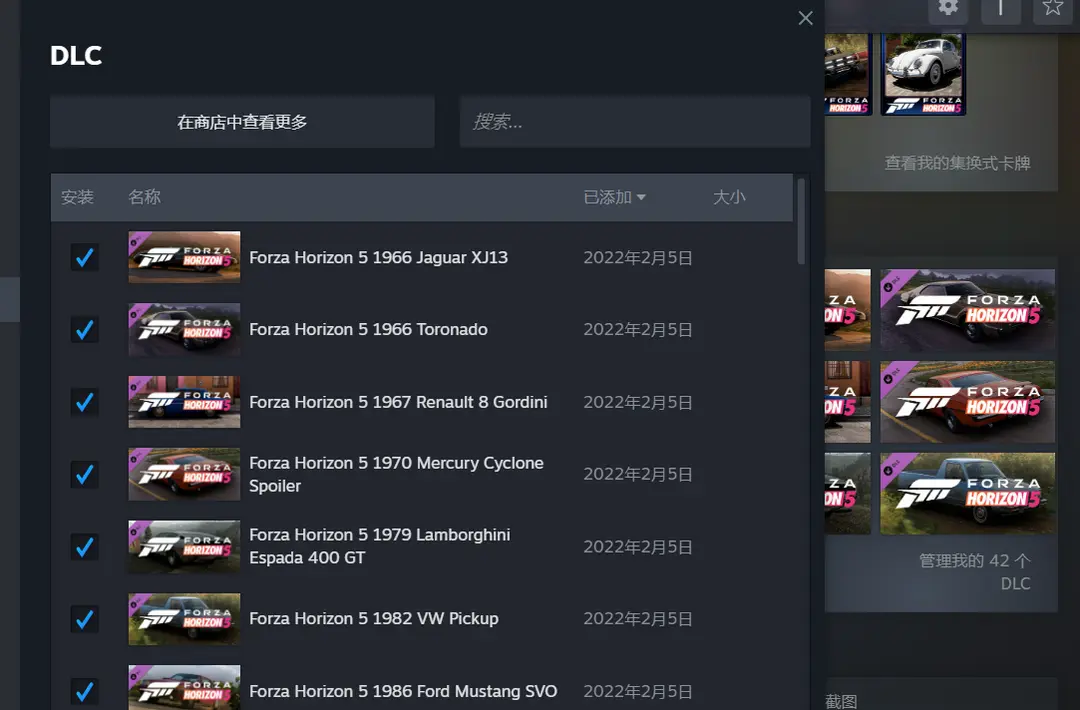This screenshot has width=1080, height=710.
Task: Click the Jaguar XJ13 date 2022年2月5日
Action: pyautogui.click(x=638, y=258)
